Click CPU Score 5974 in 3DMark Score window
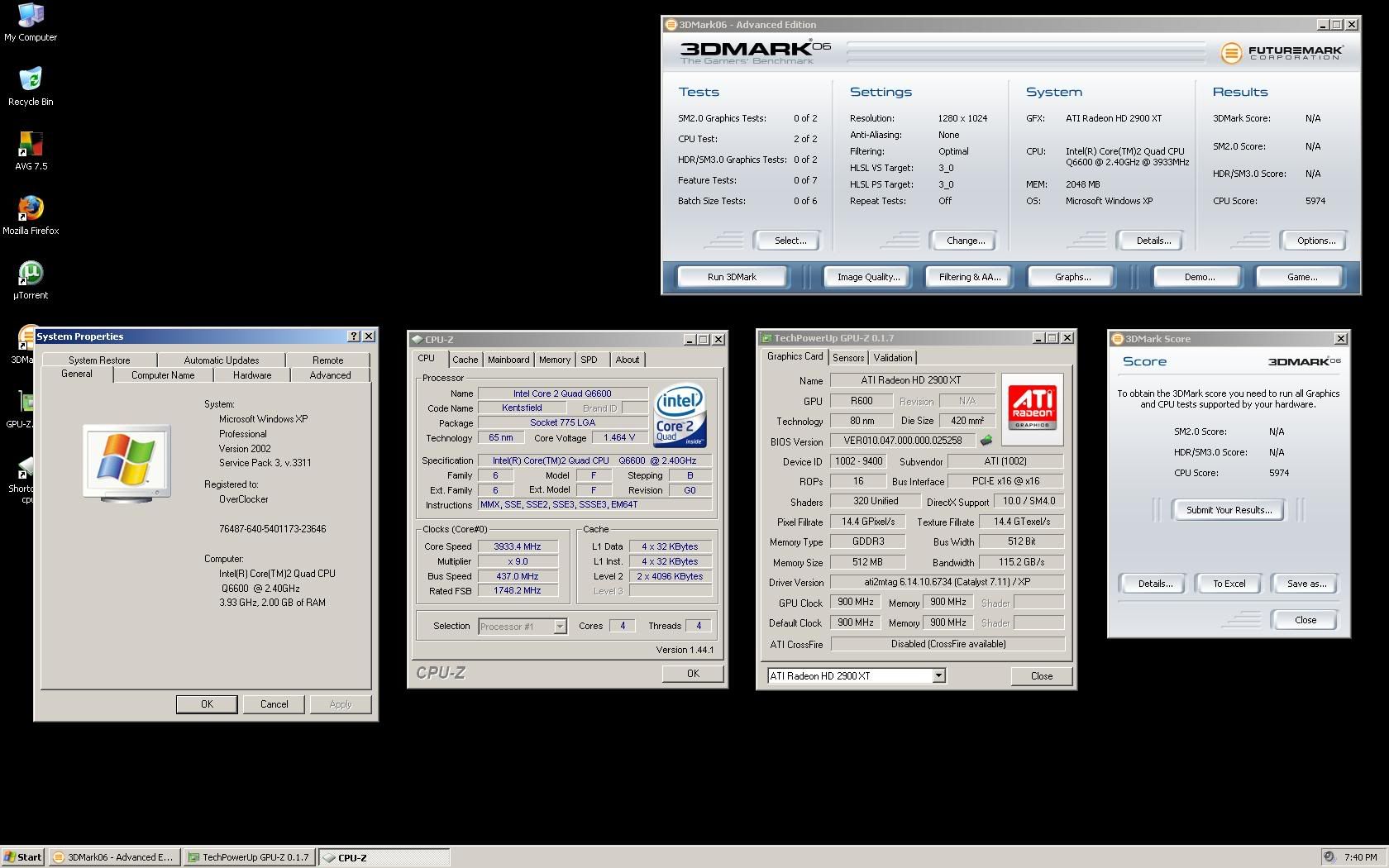1389x868 pixels. pyautogui.click(x=1279, y=473)
